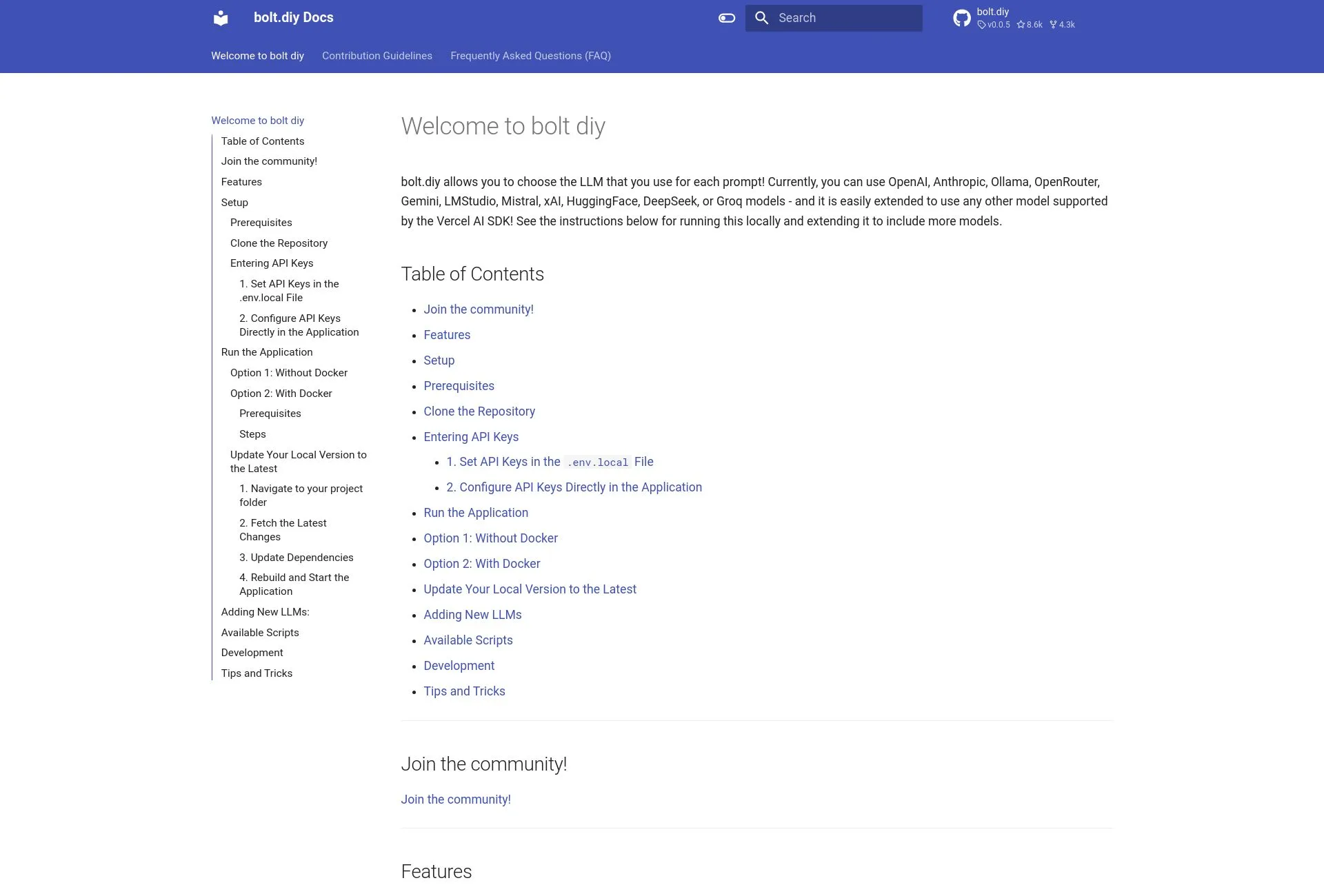Open 'Update Your Local Version to the Latest'
Image resolution: width=1324 pixels, height=896 pixels.
(530, 589)
